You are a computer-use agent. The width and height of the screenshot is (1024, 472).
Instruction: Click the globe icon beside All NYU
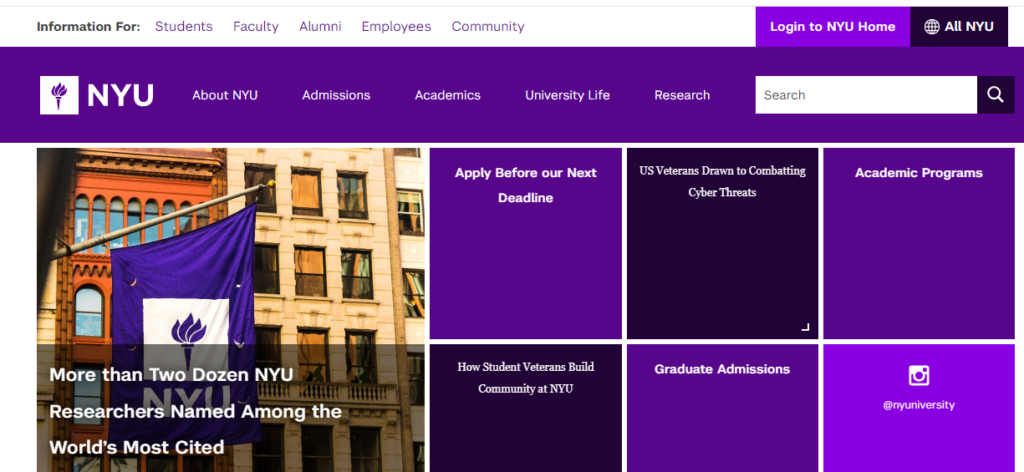pyautogui.click(x=931, y=27)
